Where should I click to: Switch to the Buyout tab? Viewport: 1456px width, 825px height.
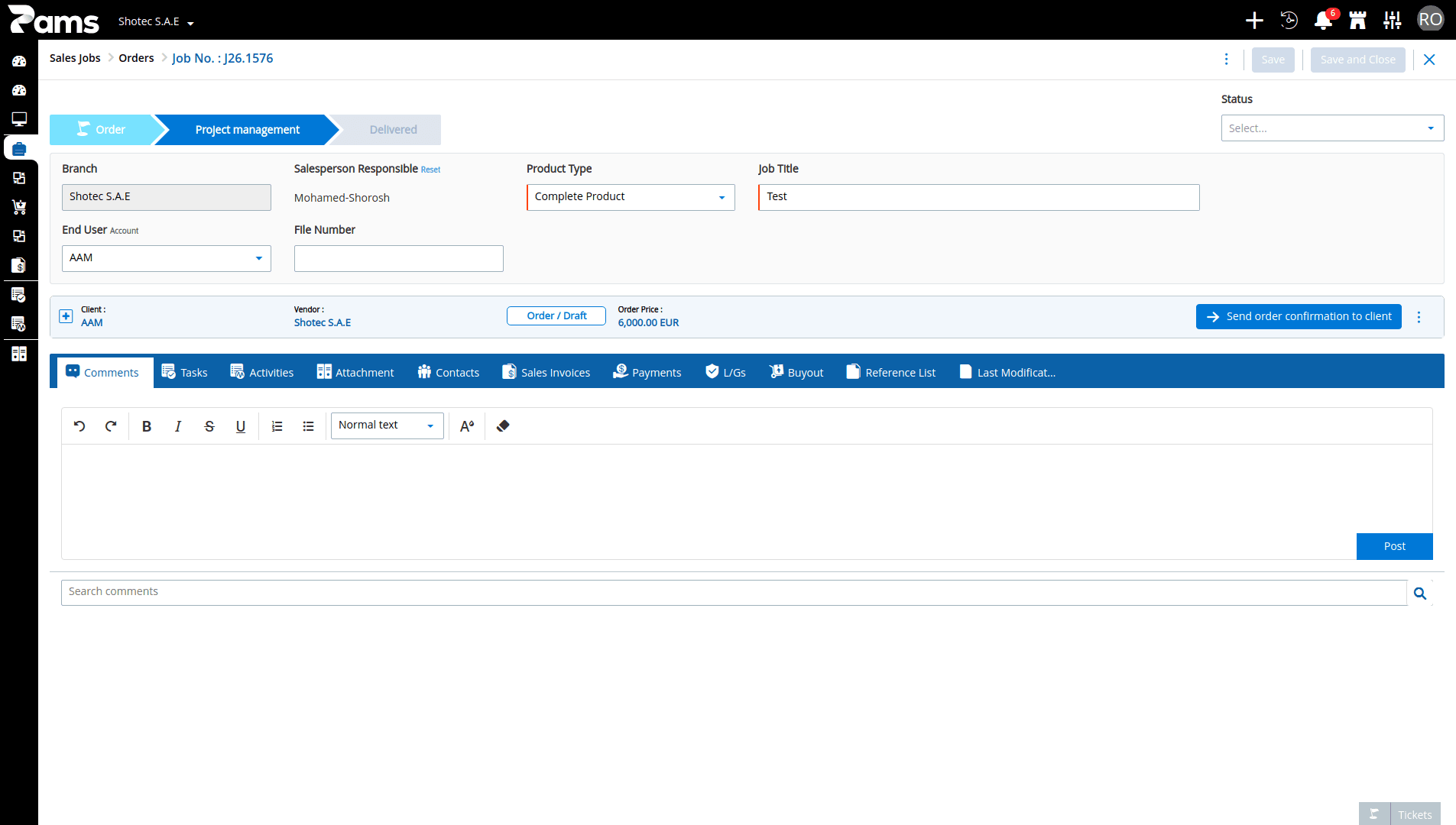796,373
